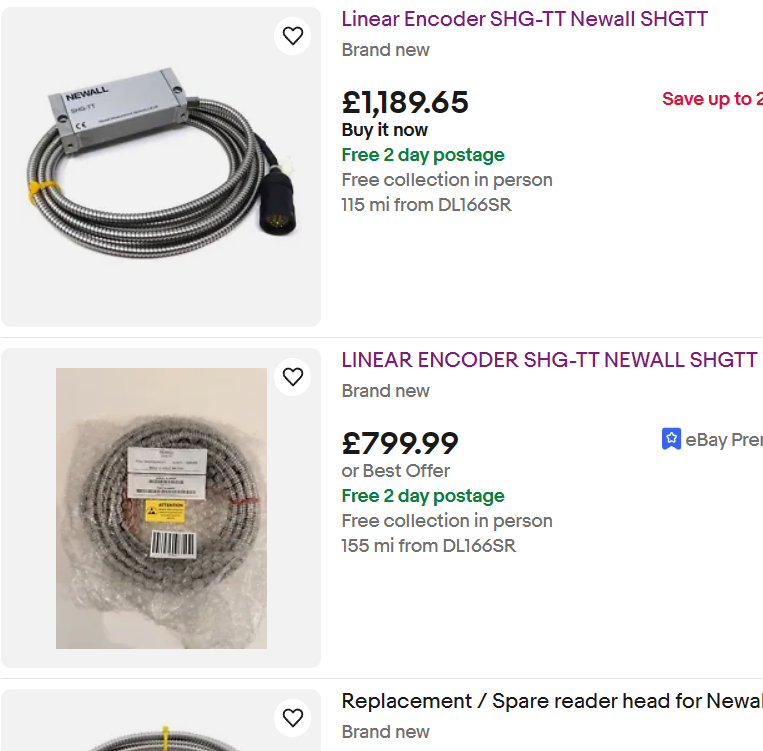This screenshot has height=751, width=763.
Task: Open the uppercase 'LINEAR ENCODER SHG-TT NEWALL' title
Action: point(549,360)
